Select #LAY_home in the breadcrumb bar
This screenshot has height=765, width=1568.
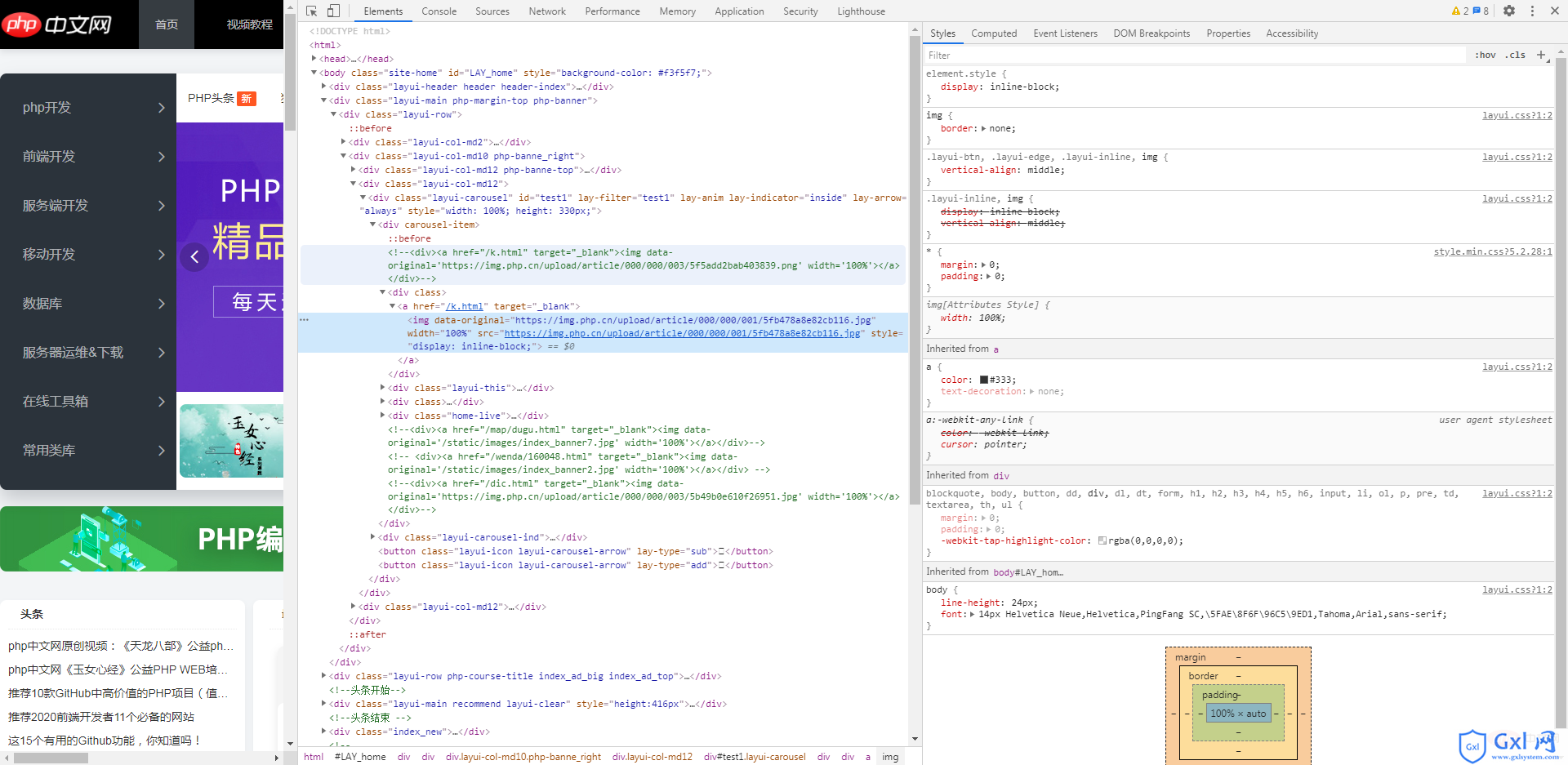(360, 757)
